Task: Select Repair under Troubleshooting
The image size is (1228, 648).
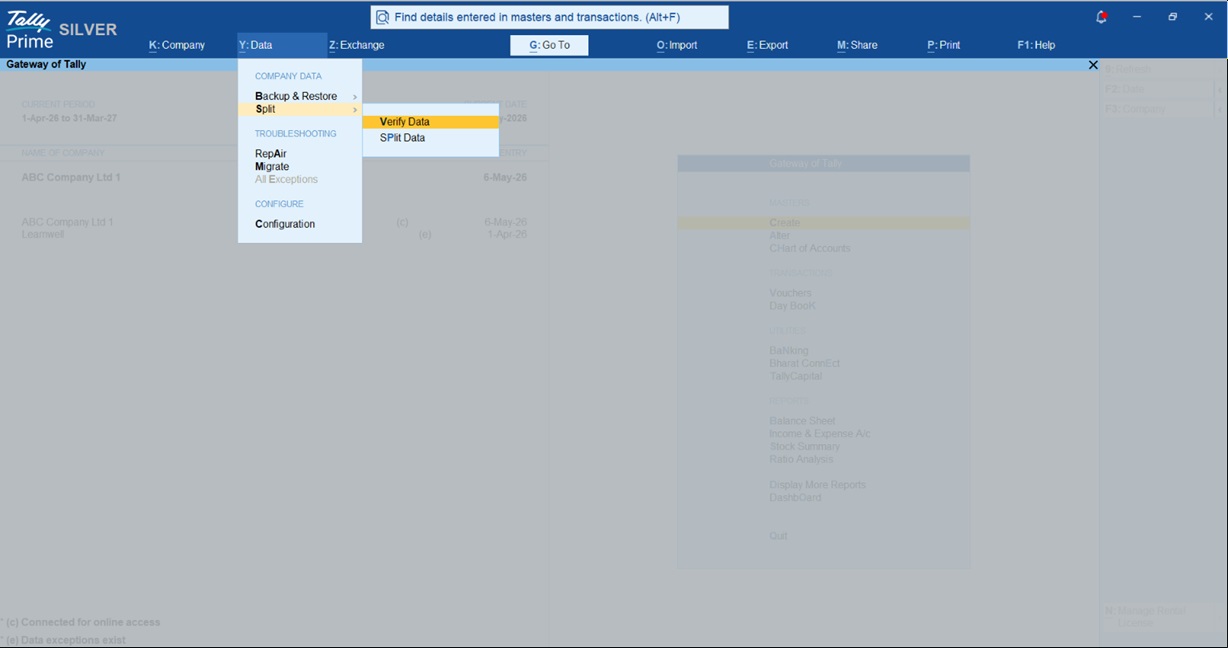Action: click(271, 153)
